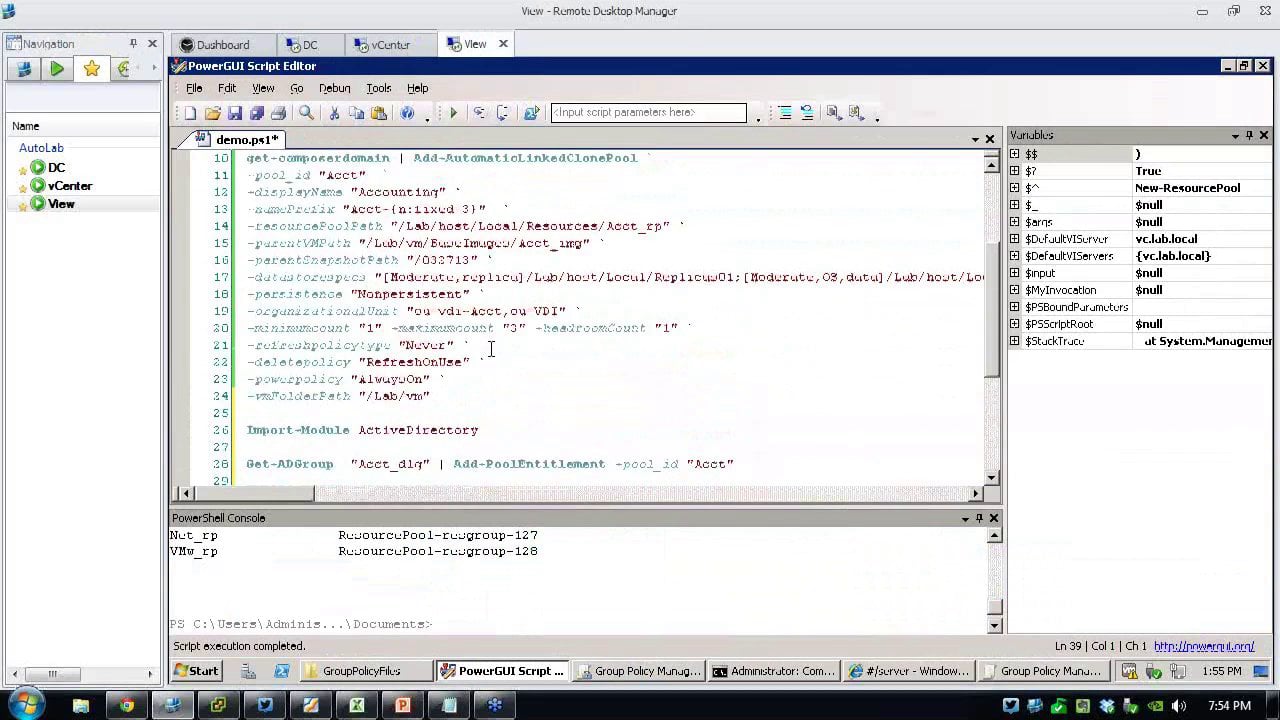Viewport: 1280px width, 720px height.
Task: Open the Tools menu
Action: [379, 88]
